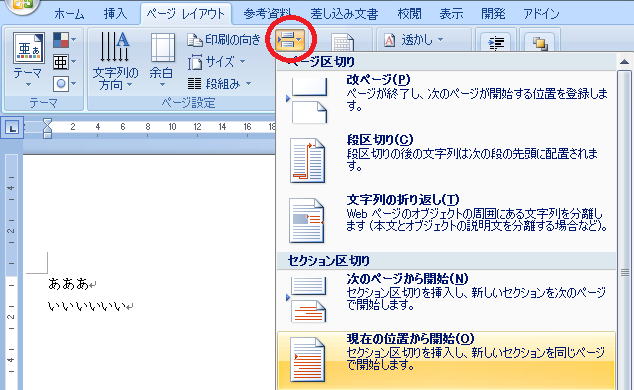The image size is (634, 390).
Task: Go to the 表示 tab
Action: (x=451, y=14)
